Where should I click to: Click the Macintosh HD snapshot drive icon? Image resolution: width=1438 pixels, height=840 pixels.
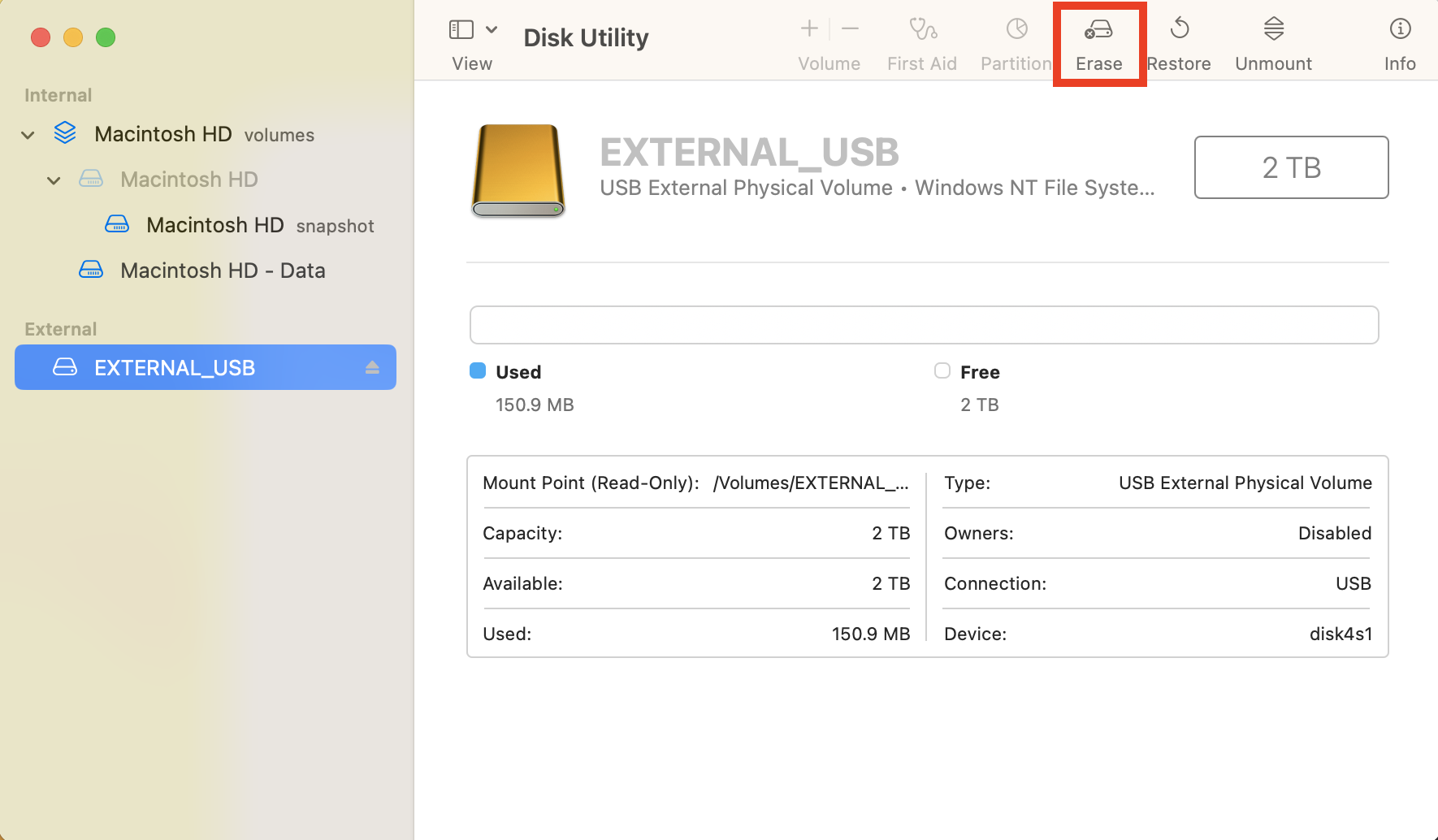117,224
